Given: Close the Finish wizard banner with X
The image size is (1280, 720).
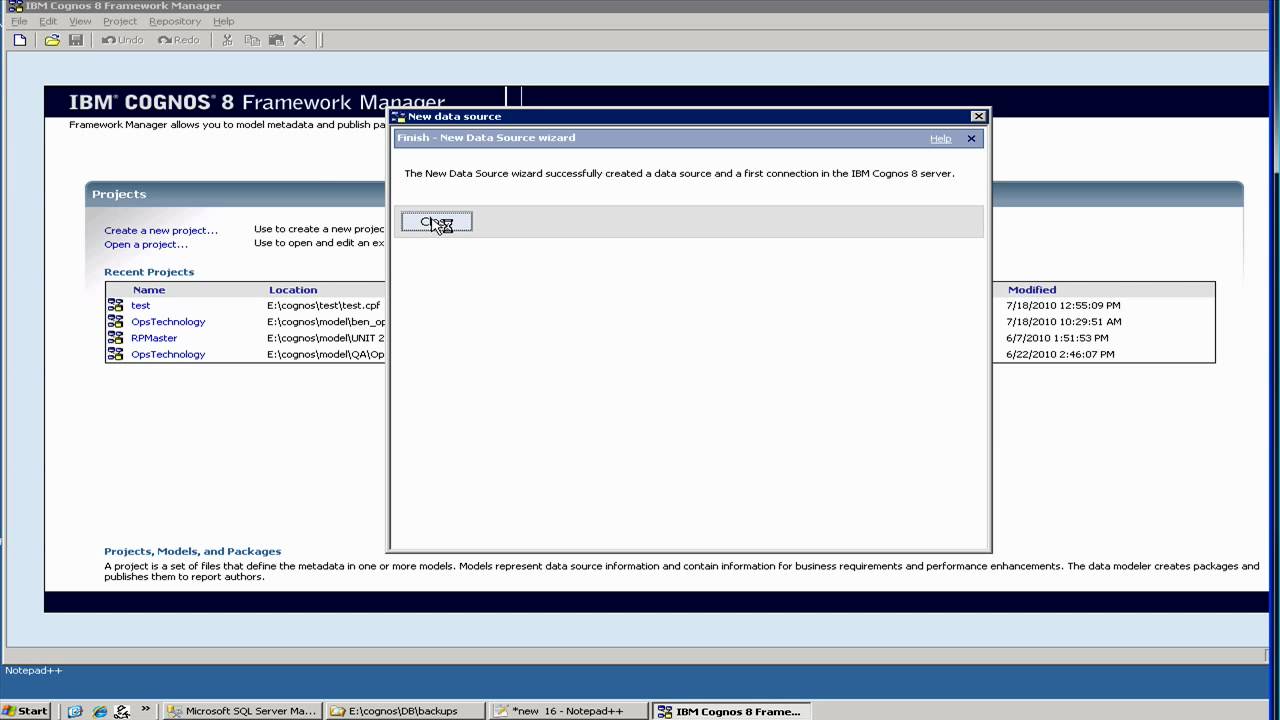Looking at the screenshot, I should coord(971,139).
